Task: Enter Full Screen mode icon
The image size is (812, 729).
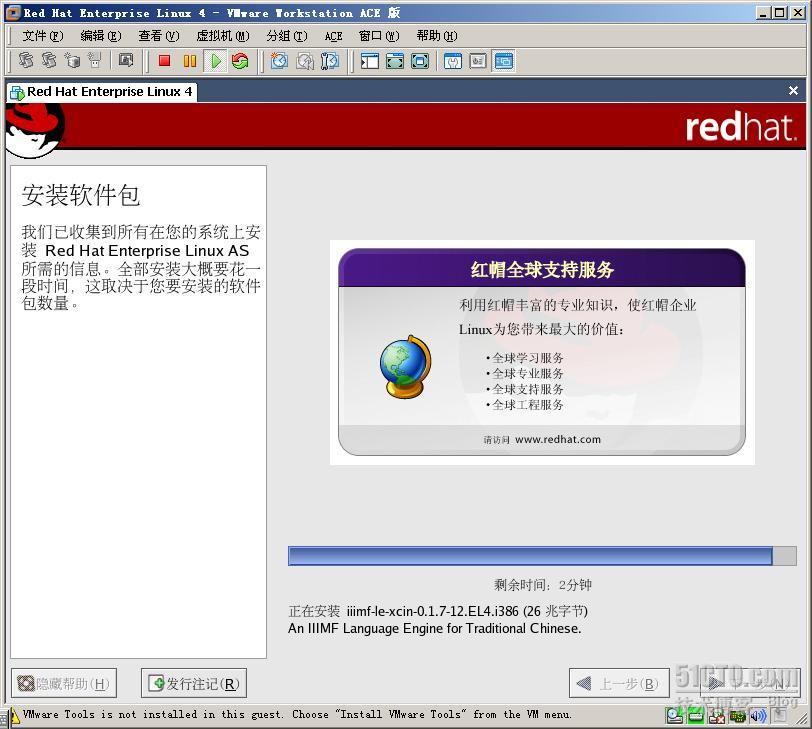Action: point(419,61)
